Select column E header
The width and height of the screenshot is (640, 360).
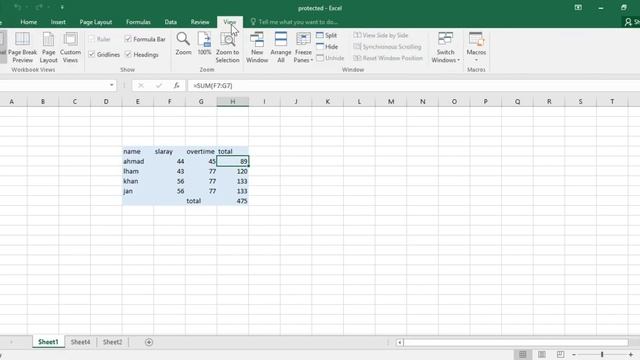tap(138, 102)
